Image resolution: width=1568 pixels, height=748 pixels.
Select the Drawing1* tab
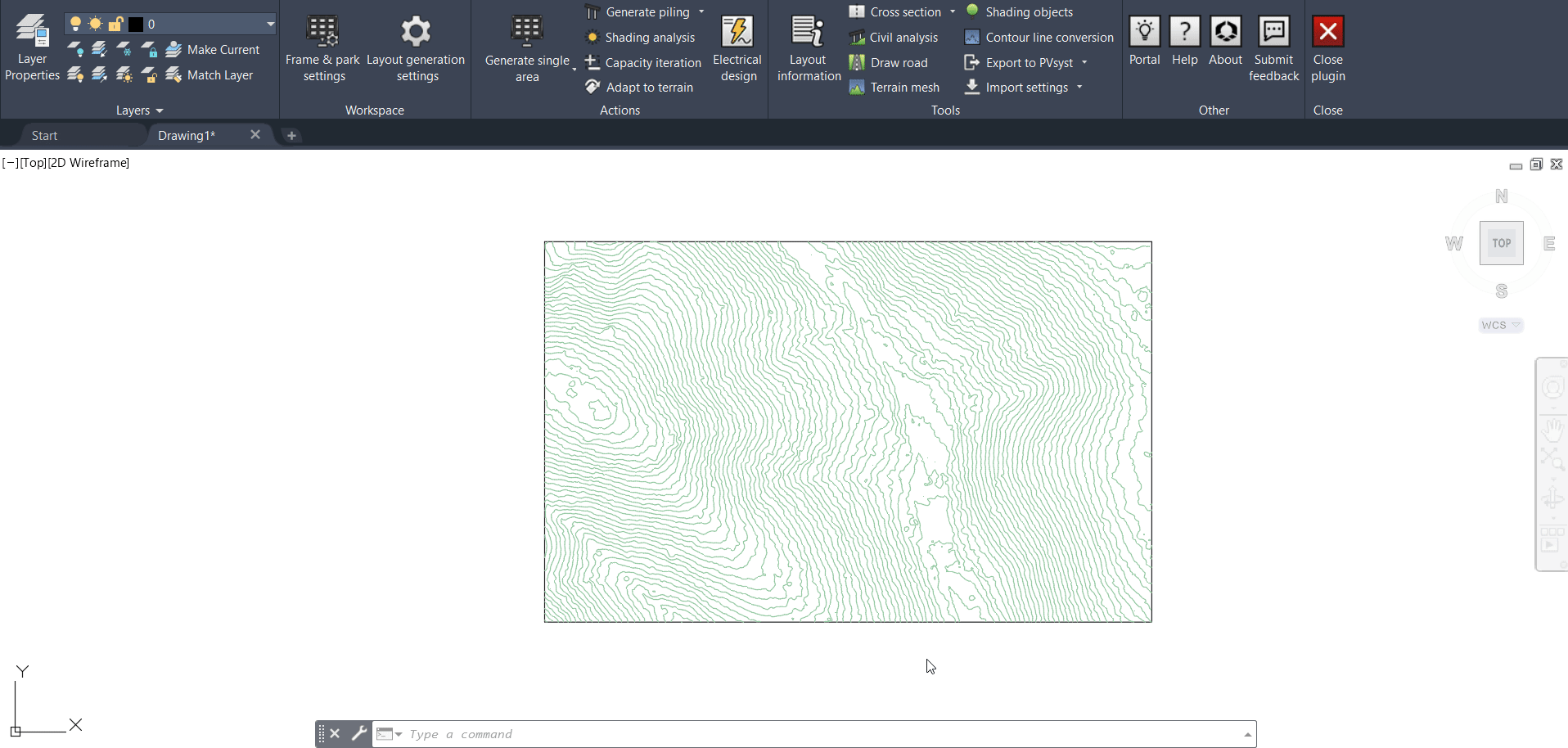pos(187,136)
